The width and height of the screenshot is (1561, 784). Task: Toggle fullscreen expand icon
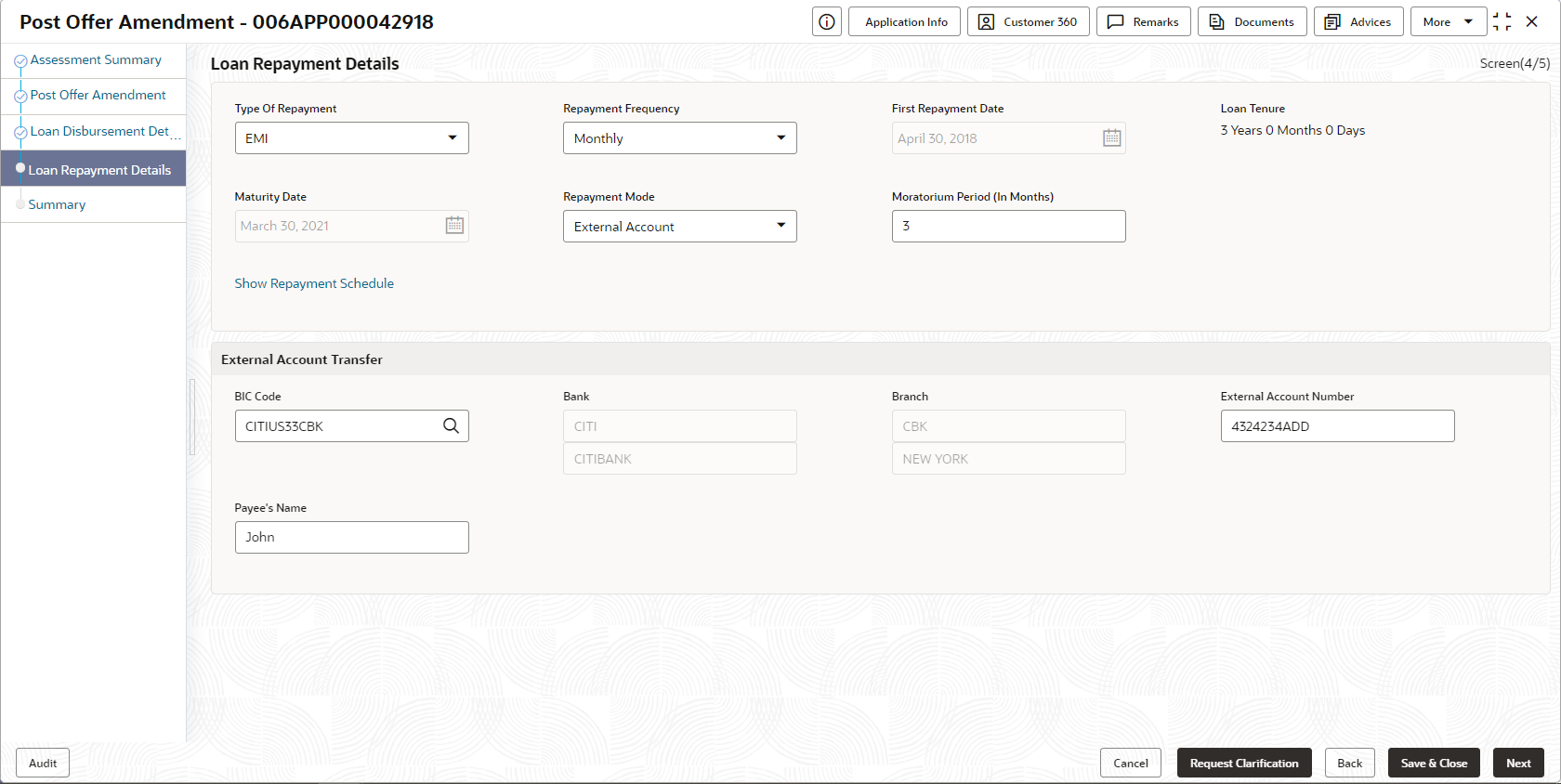[1502, 22]
